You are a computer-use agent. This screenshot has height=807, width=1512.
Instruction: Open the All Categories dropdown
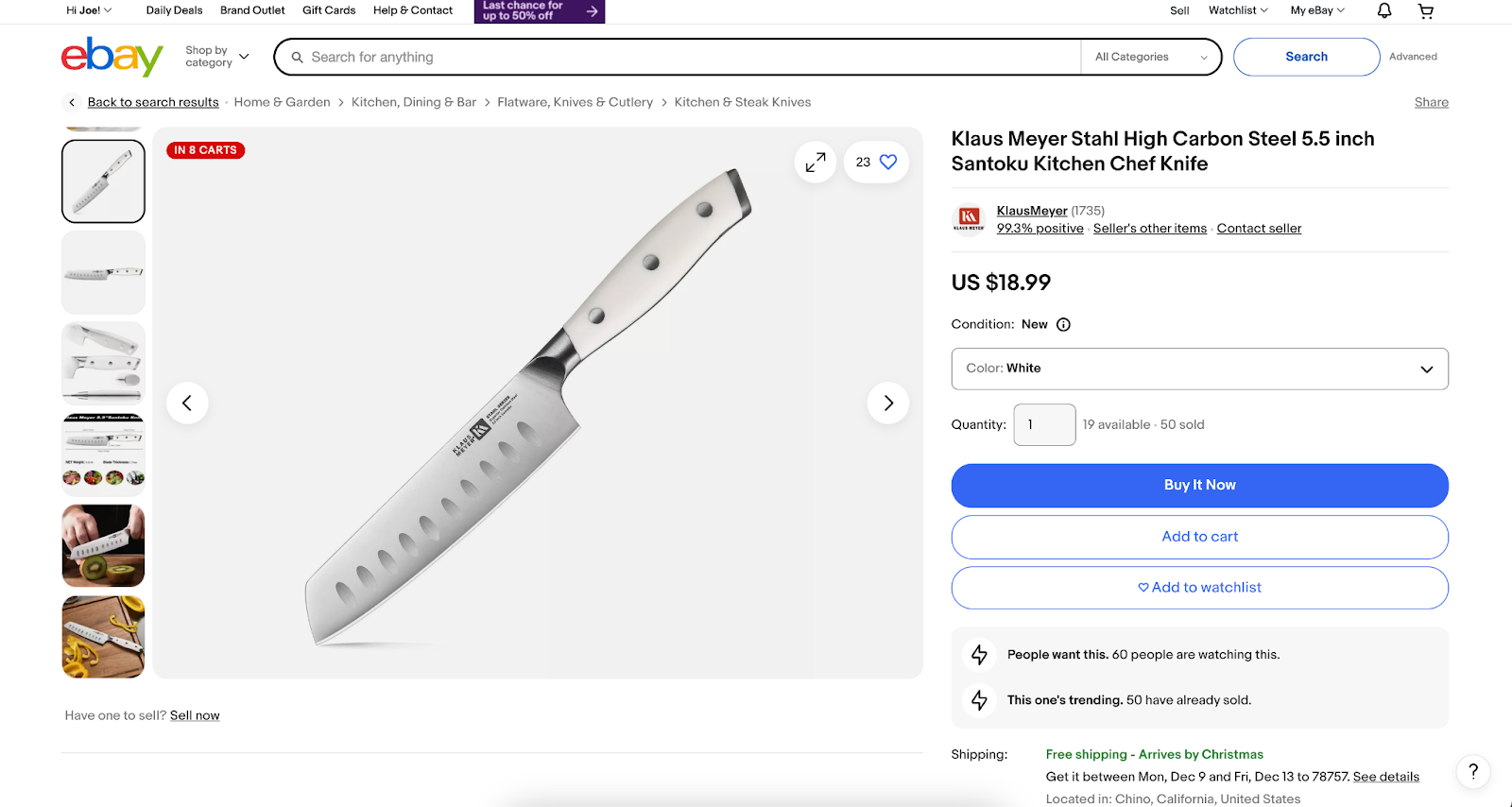coord(1149,57)
